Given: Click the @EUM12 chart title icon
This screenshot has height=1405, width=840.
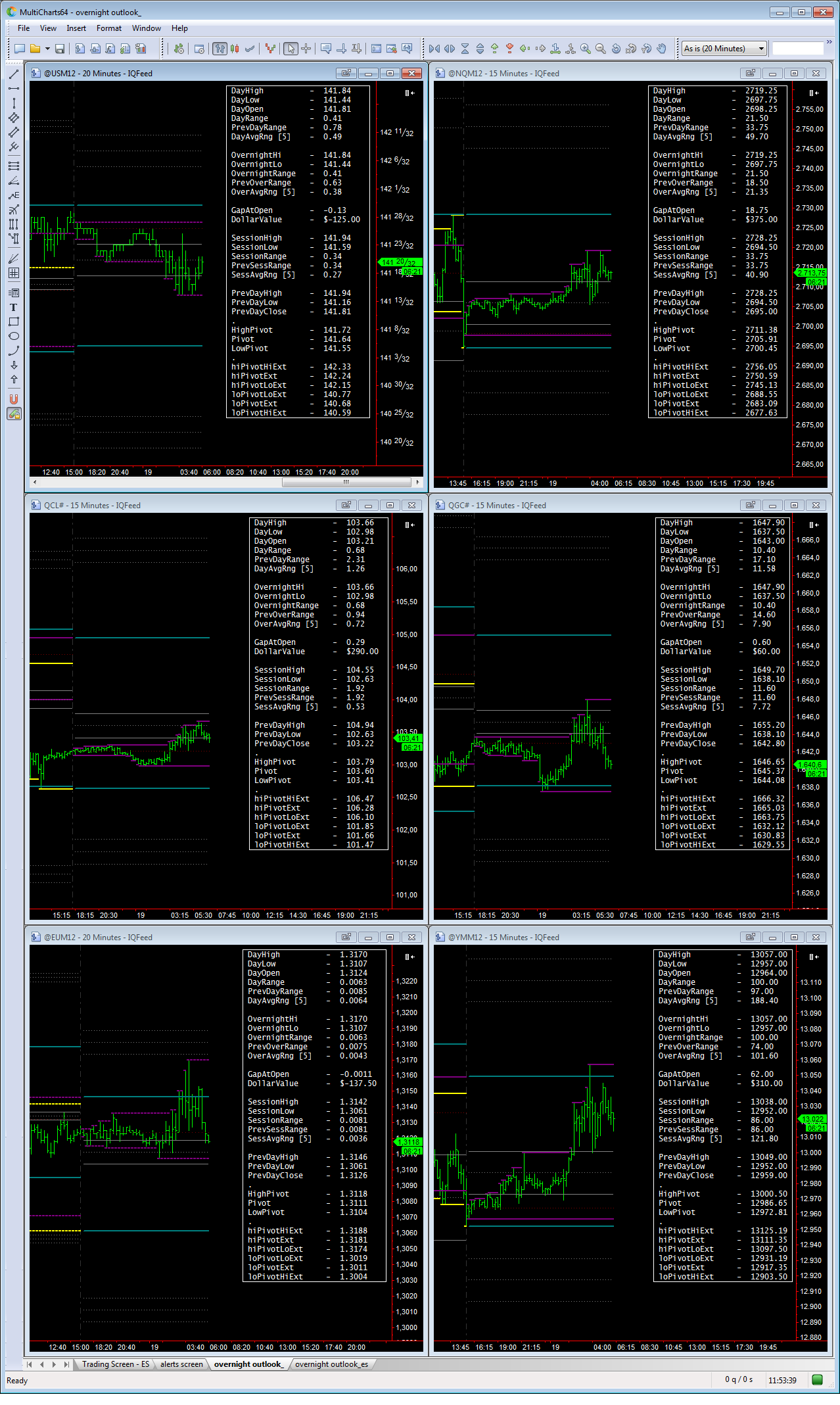Looking at the screenshot, I should coord(36,938).
